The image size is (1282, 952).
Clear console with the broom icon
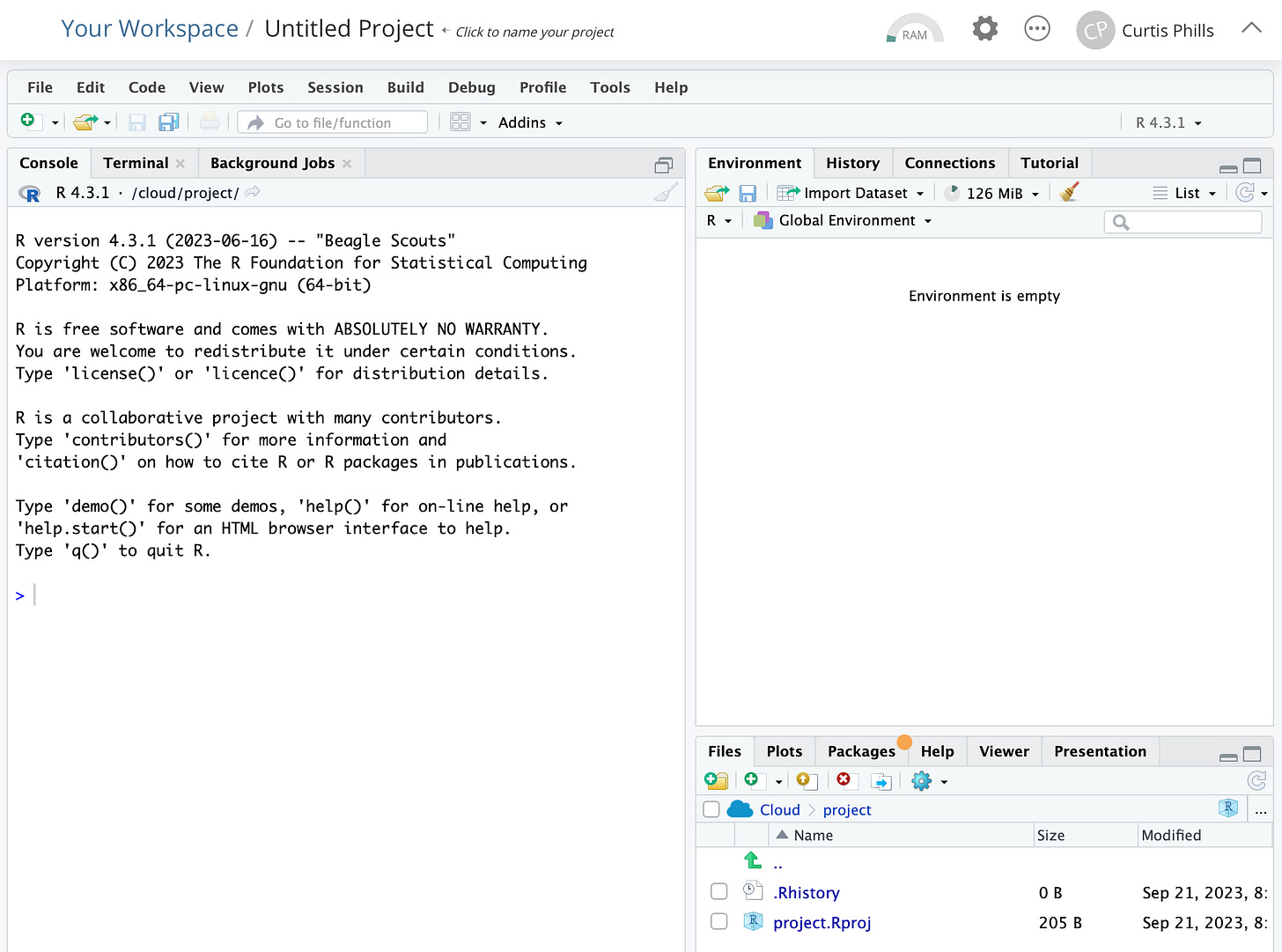click(x=667, y=193)
